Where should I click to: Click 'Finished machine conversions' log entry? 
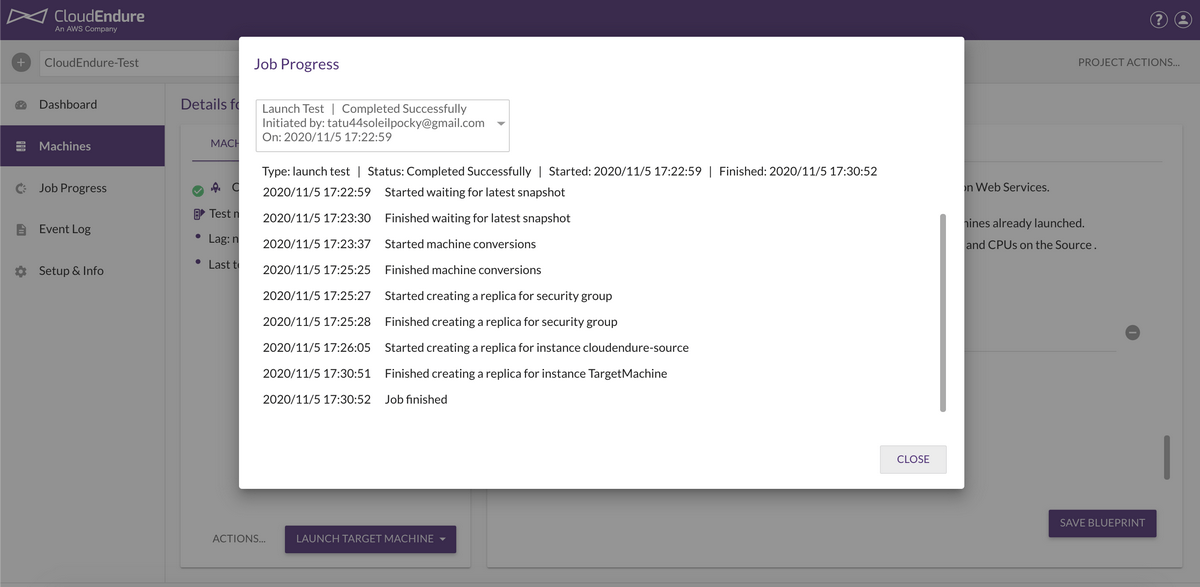463,270
